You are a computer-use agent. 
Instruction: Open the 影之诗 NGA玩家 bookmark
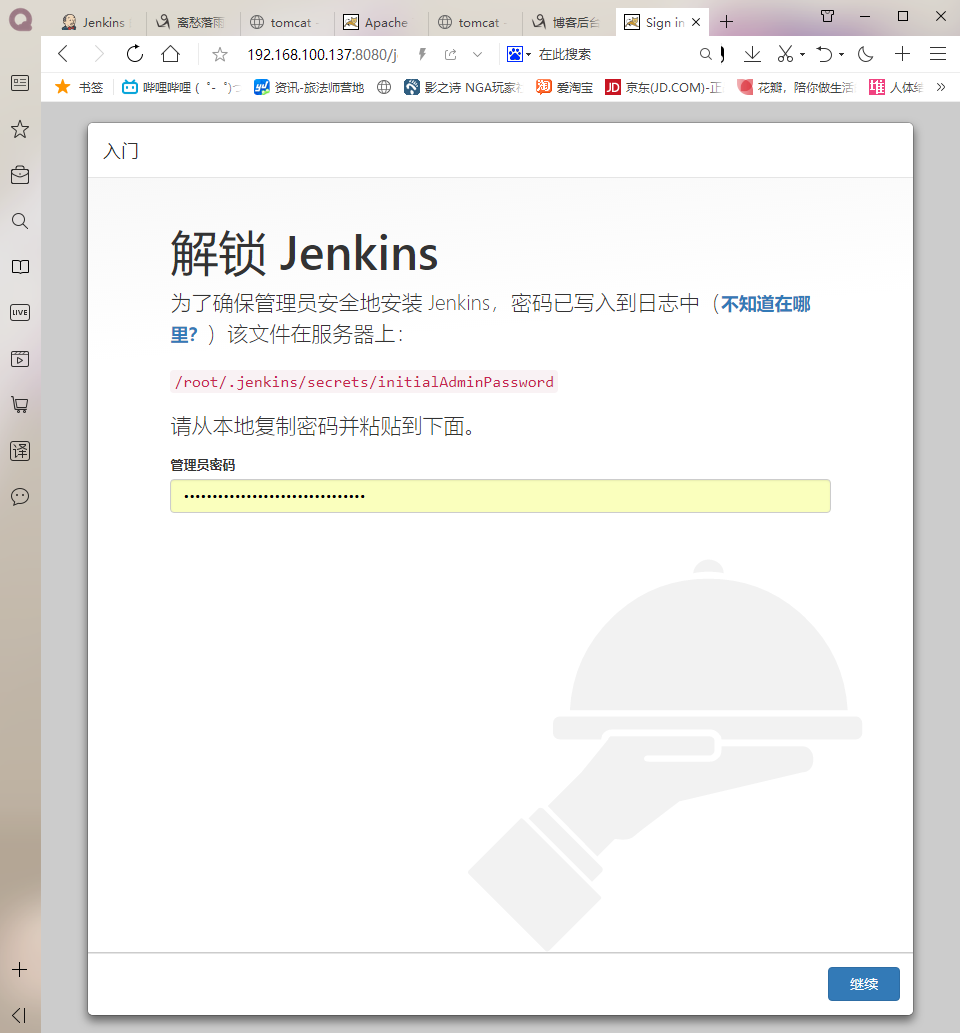click(x=463, y=87)
